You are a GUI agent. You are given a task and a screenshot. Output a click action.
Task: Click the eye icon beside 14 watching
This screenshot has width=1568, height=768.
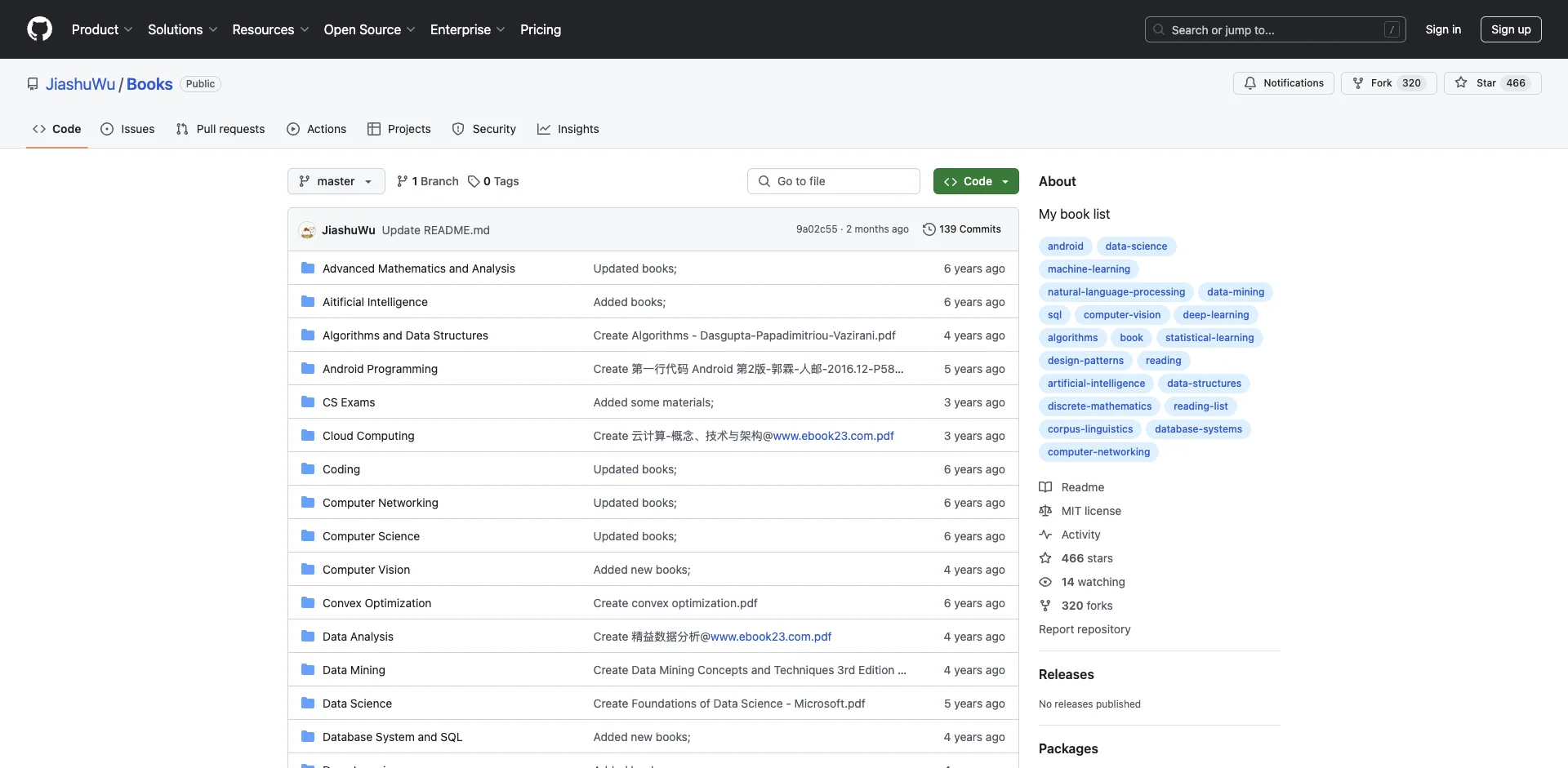[x=1045, y=582]
